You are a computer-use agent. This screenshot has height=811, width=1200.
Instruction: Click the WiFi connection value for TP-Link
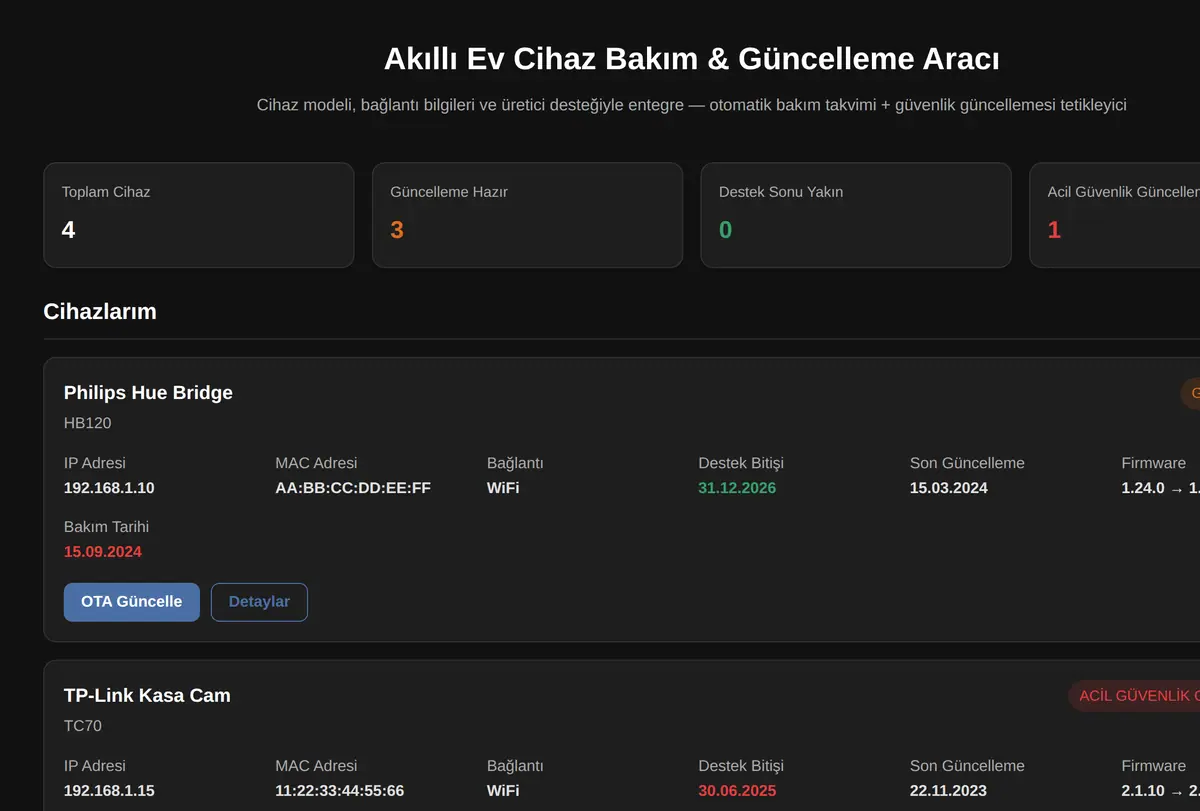pyautogui.click(x=503, y=791)
